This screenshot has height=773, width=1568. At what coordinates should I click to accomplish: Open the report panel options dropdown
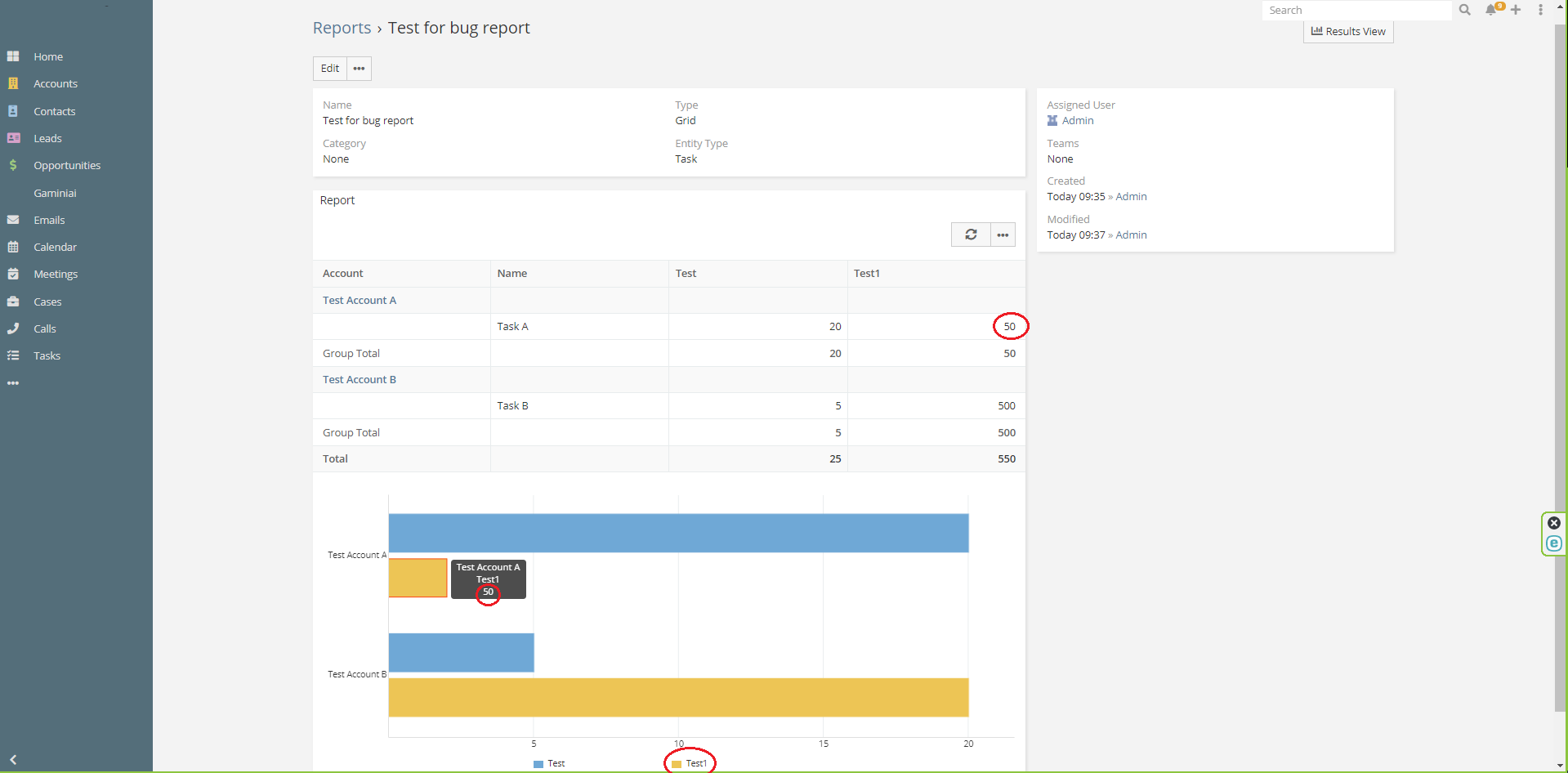click(1003, 235)
